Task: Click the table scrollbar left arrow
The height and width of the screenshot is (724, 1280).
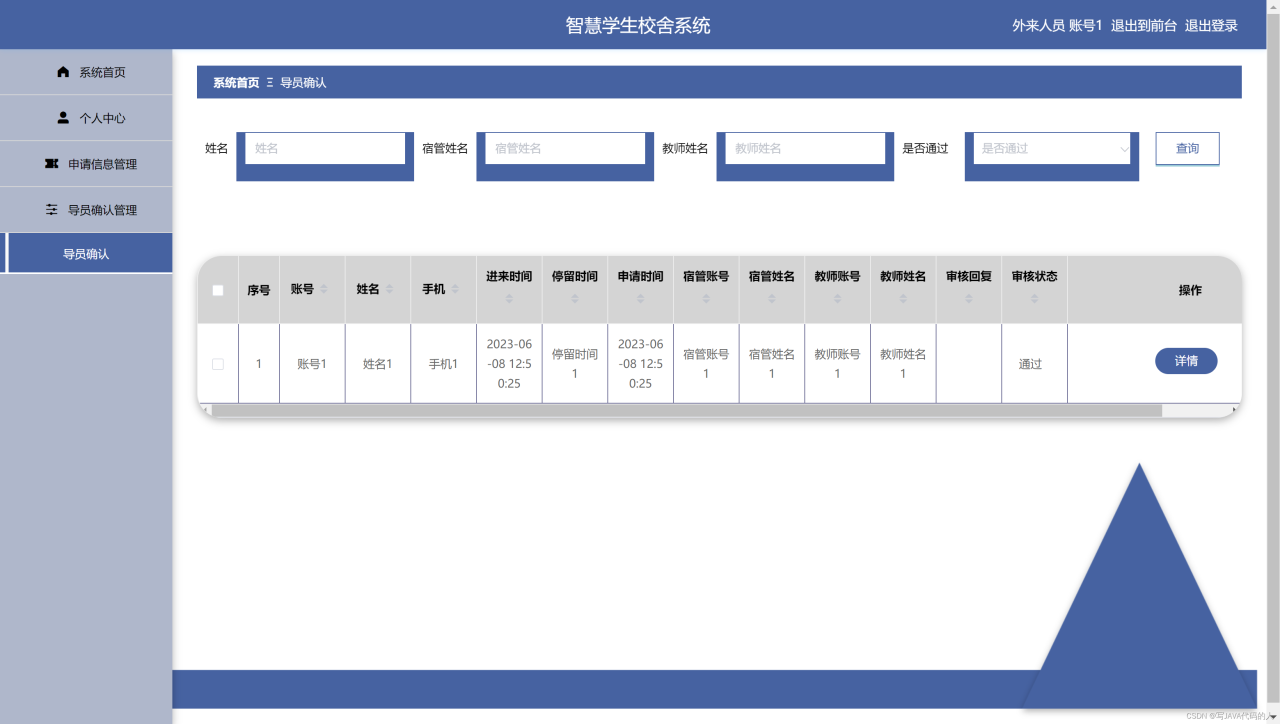Action: 204,410
